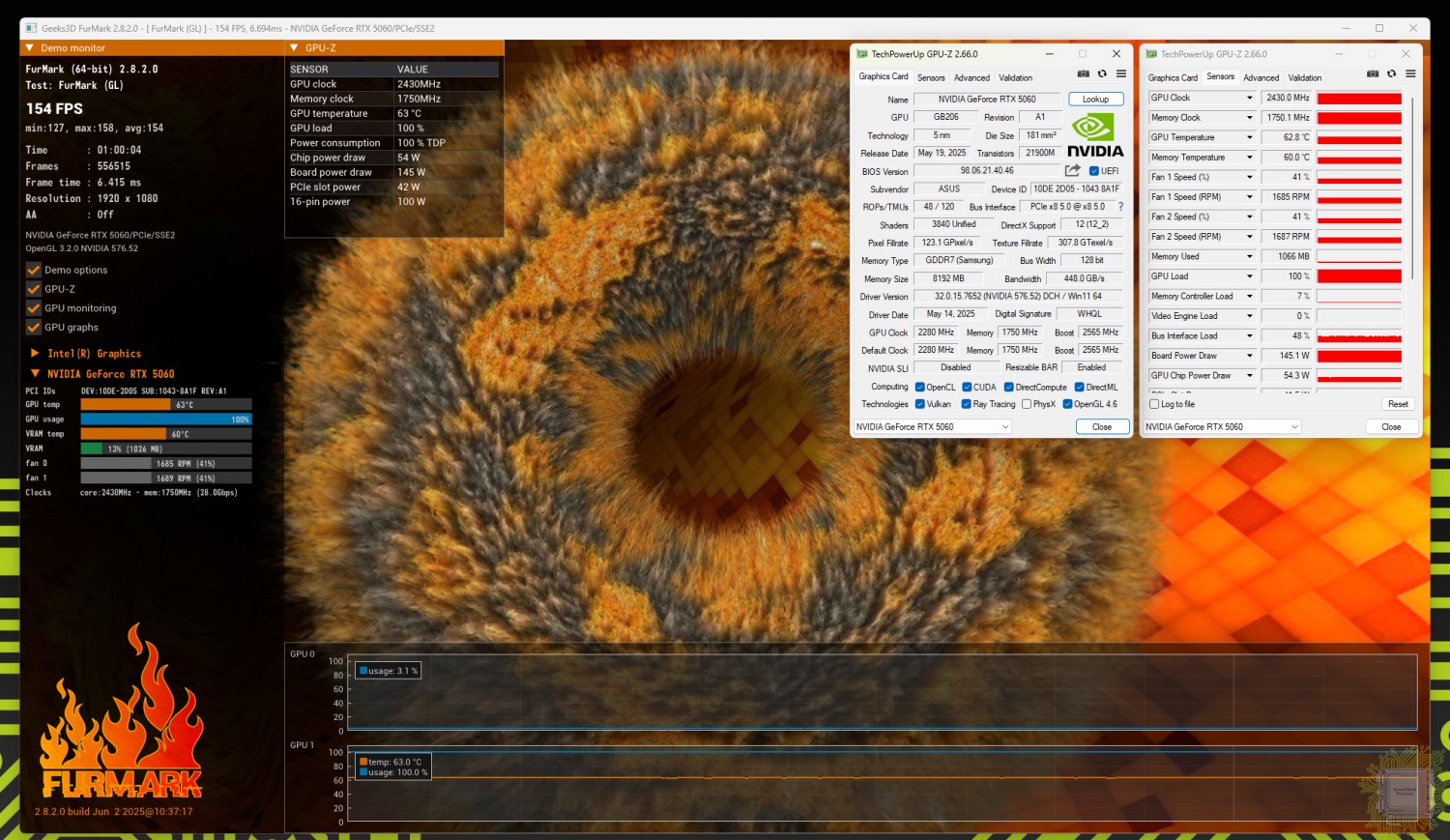Click the Lookup button

(1096, 99)
